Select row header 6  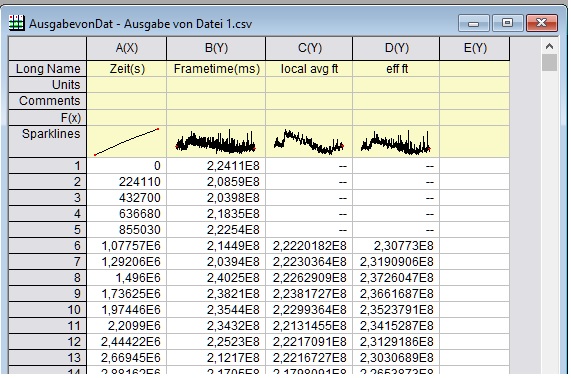(47, 246)
